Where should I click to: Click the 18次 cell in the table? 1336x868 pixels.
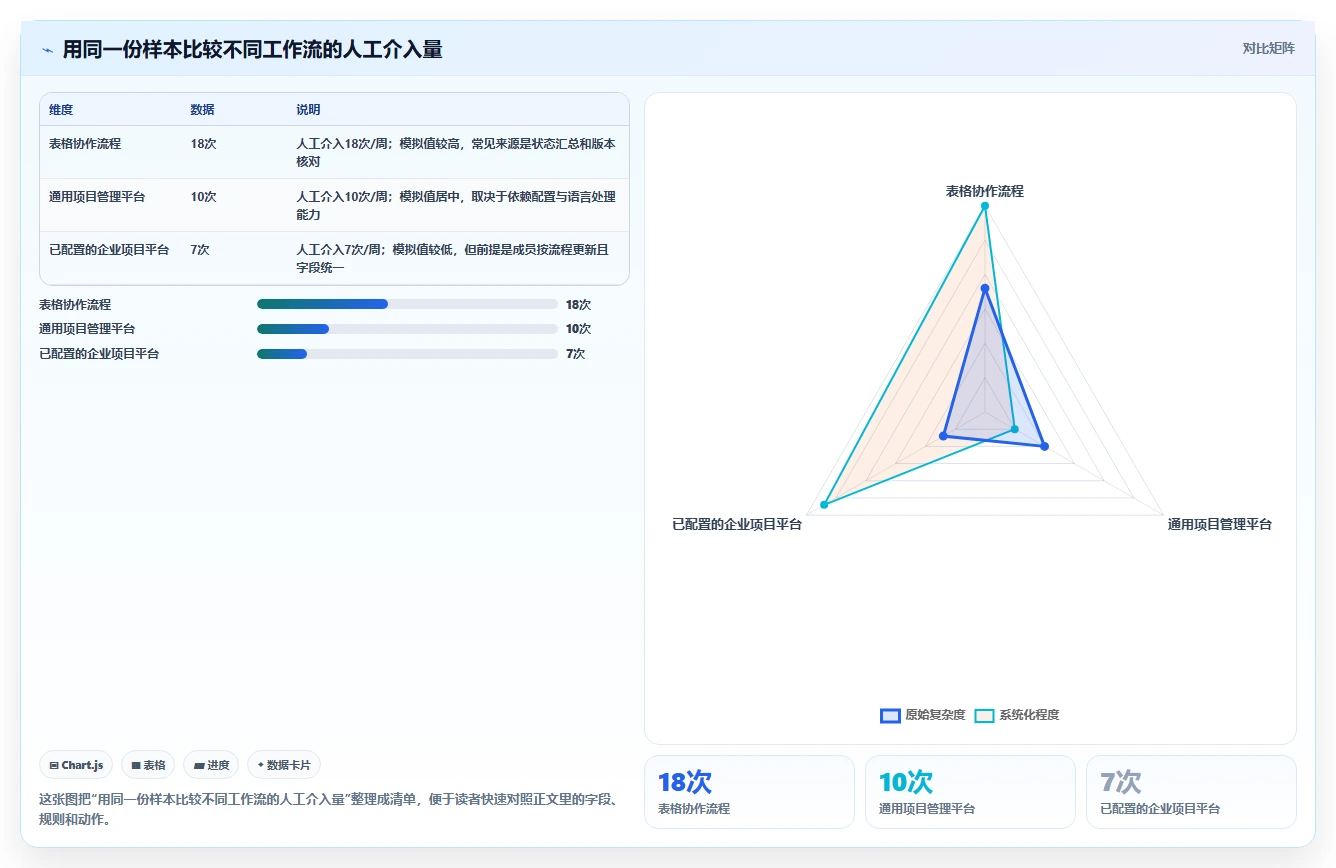click(203, 144)
